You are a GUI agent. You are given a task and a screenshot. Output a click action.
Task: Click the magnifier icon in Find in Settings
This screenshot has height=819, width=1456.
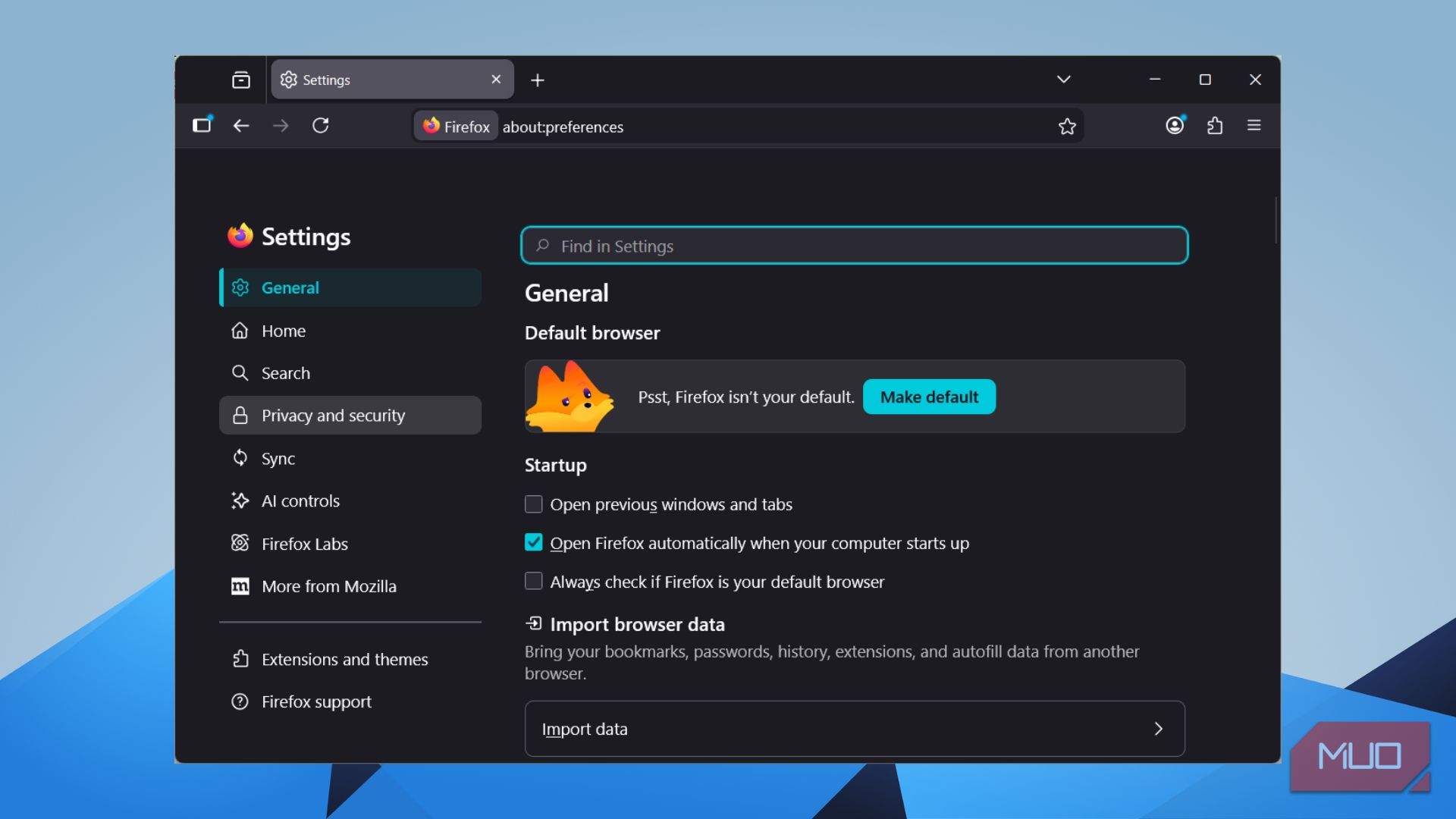(543, 246)
